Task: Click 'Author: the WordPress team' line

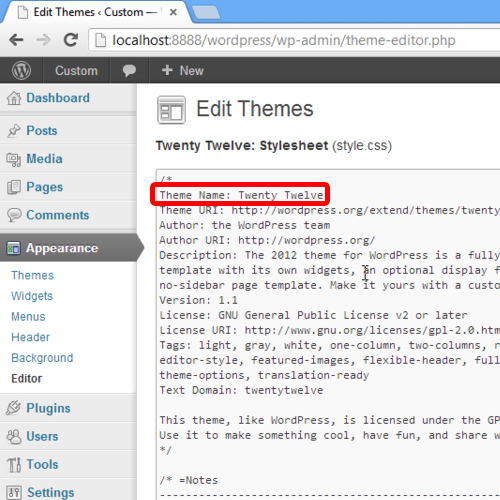Action: (244, 225)
